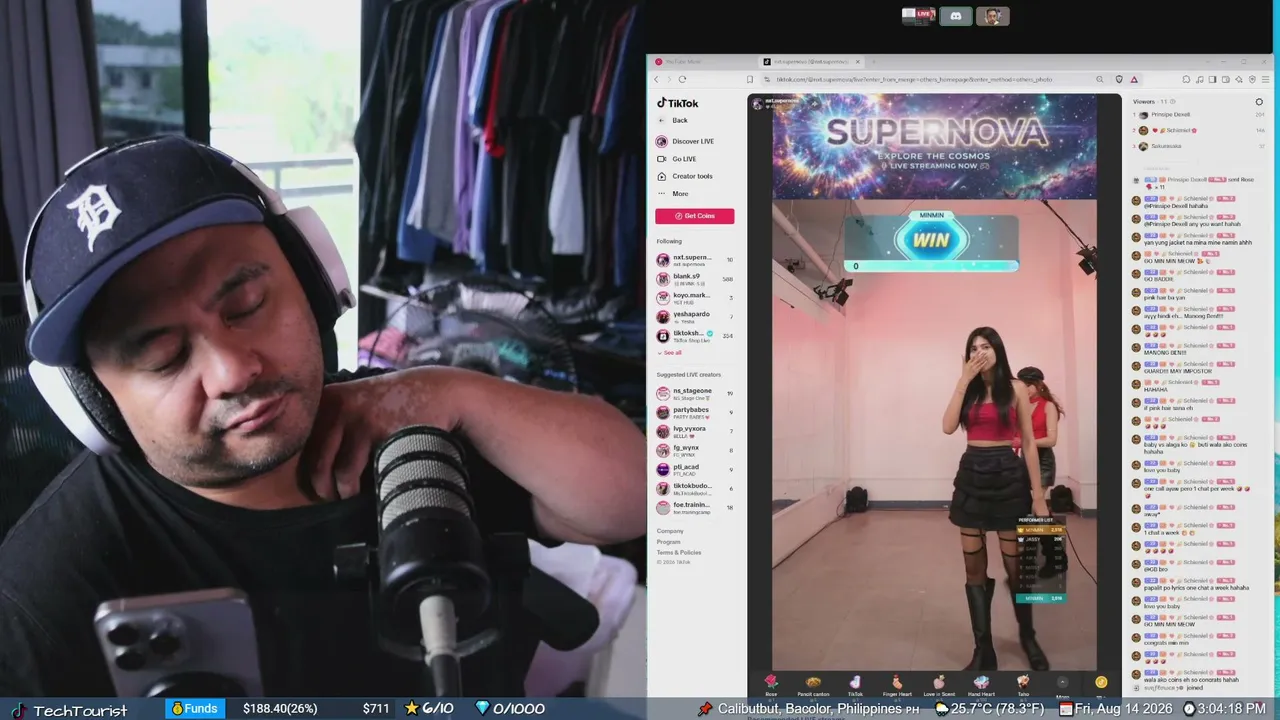Open suggested creator pti_acad
This screenshot has width=1280, height=720.
point(695,469)
